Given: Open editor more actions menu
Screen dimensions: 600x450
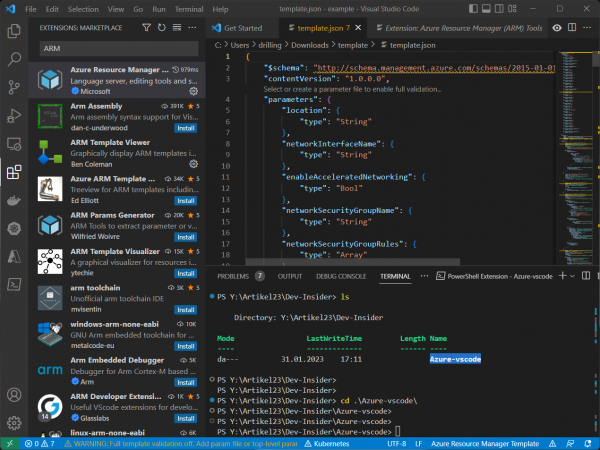Looking at the screenshot, I should click(x=587, y=28).
